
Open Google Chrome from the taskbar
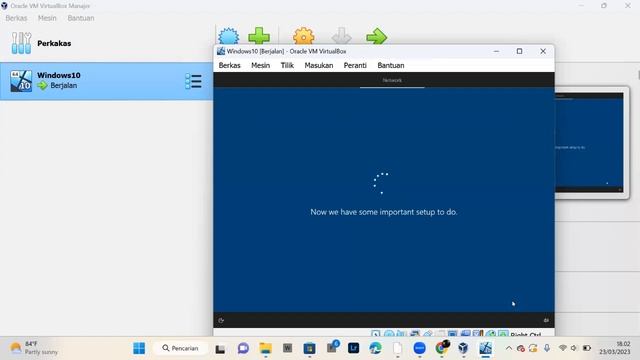pyautogui.click(x=442, y=348)
